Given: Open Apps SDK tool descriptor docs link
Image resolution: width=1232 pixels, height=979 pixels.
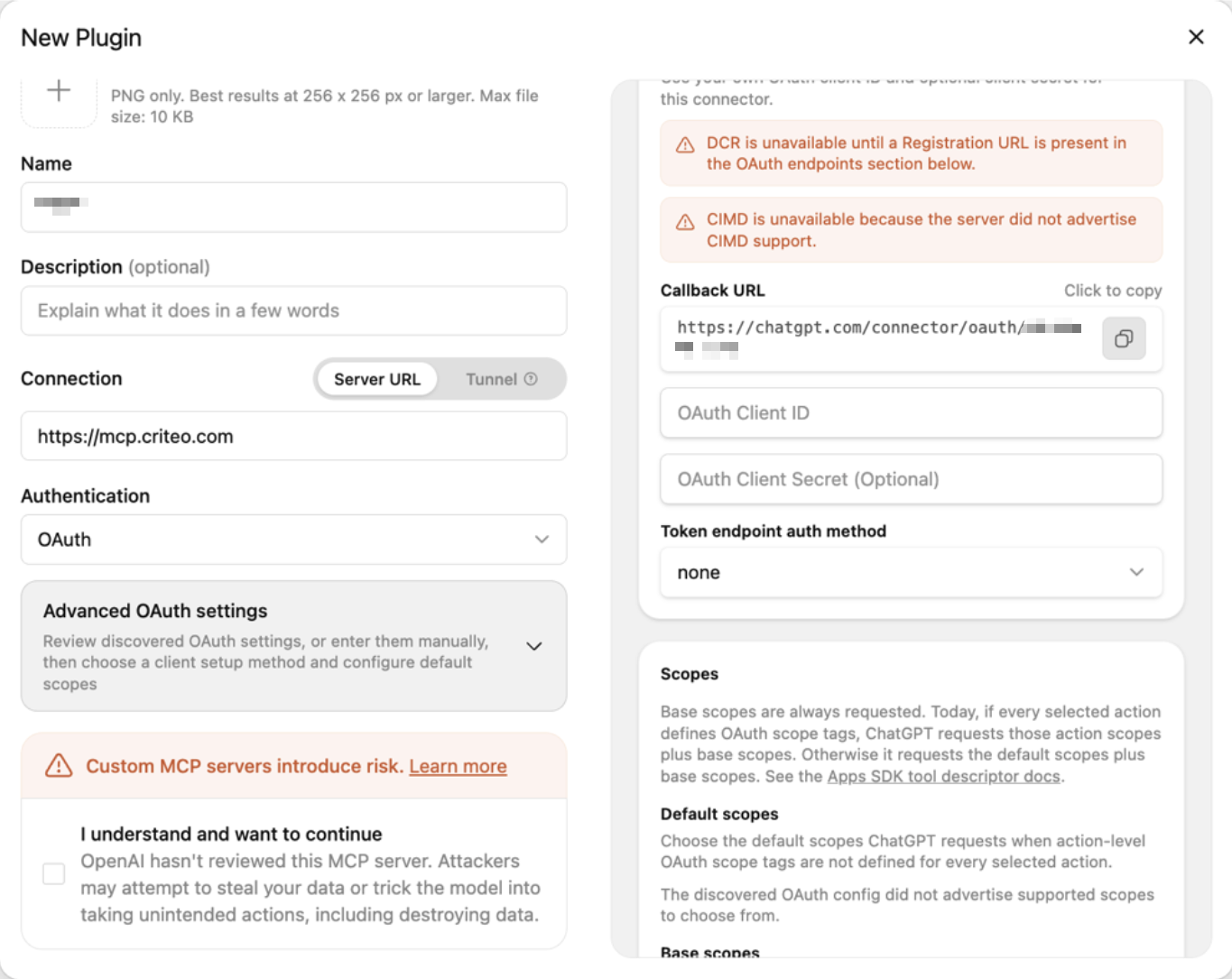Looking at the screenshot, I should (x=944, y=776).
